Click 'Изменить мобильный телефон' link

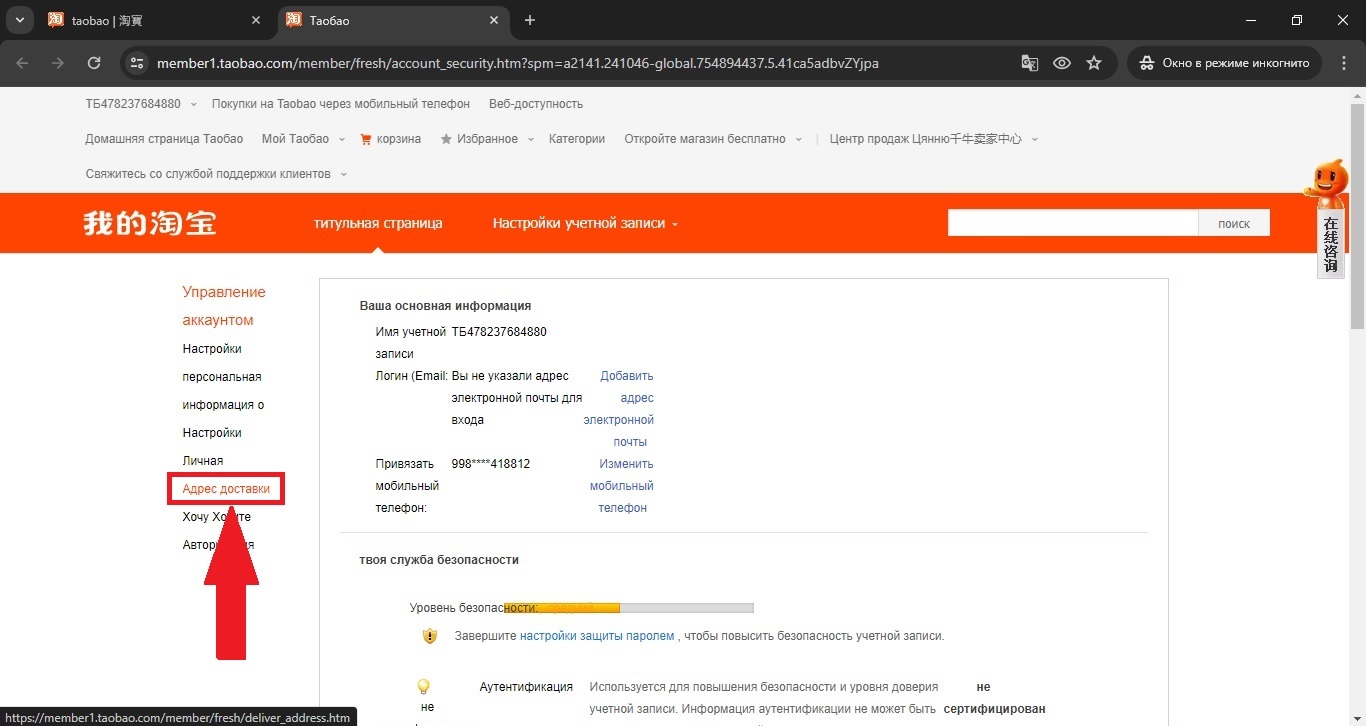coord(622,486)
